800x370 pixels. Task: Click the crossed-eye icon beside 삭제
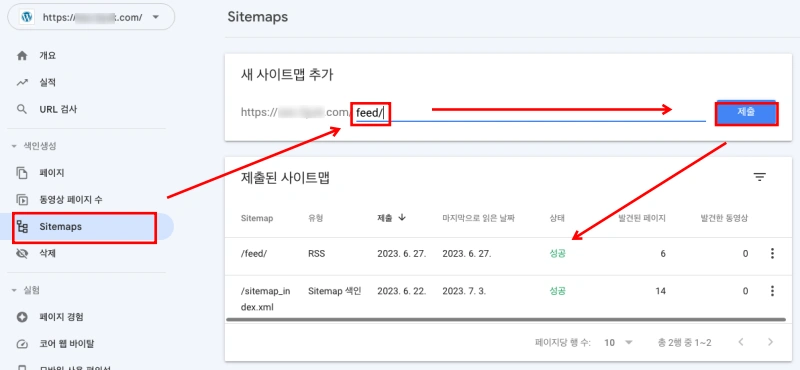click(x=22, y=253)
